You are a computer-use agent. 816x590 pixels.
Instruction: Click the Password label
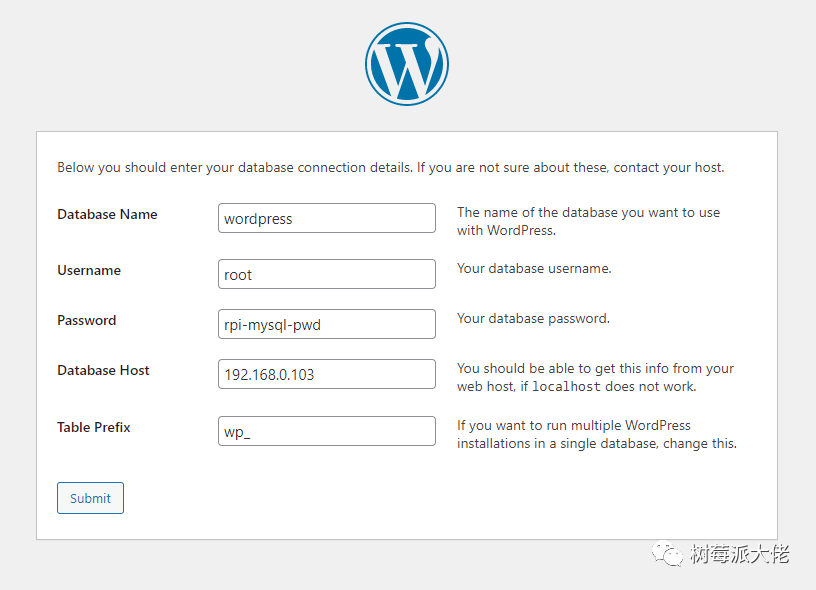click(x=87, y=320)
